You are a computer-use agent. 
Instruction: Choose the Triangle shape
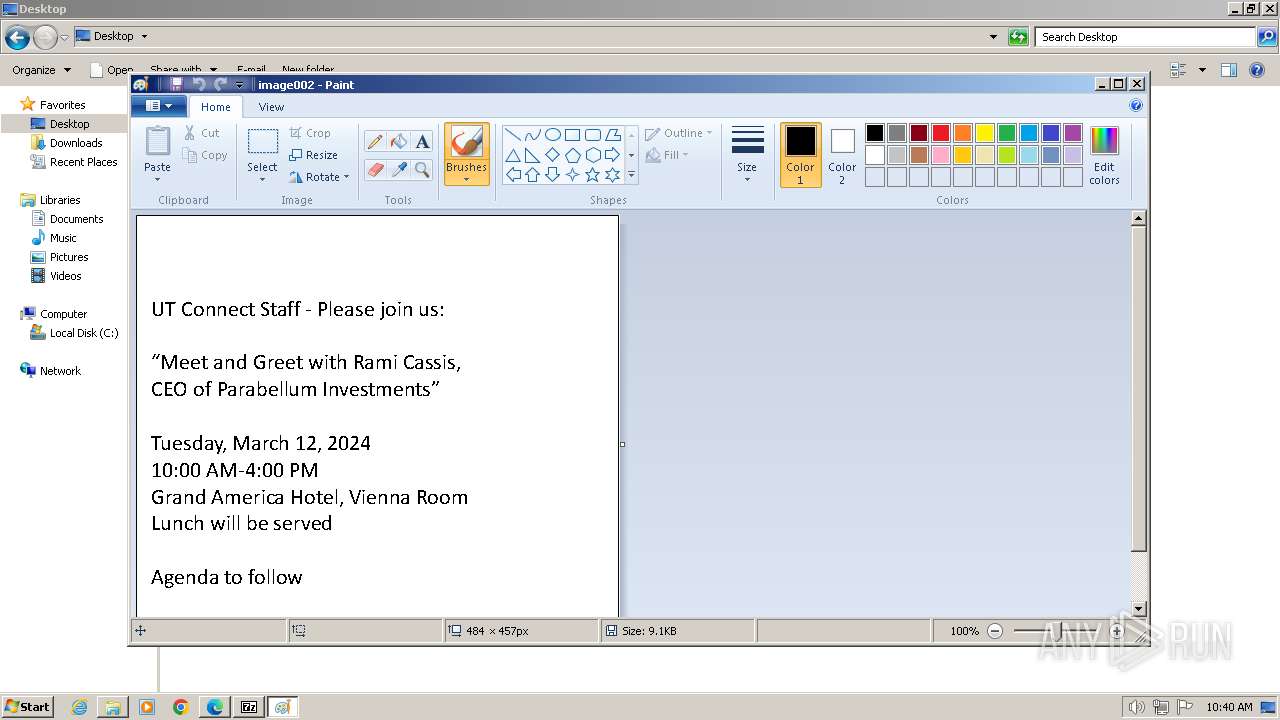pos(512,155)
